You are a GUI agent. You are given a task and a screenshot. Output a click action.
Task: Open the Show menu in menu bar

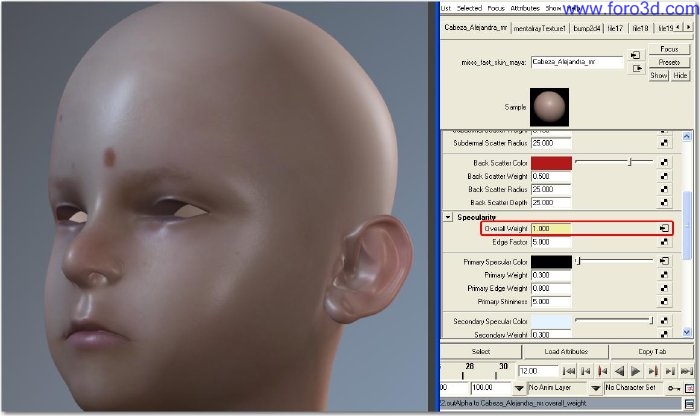(x=553, y=8)
